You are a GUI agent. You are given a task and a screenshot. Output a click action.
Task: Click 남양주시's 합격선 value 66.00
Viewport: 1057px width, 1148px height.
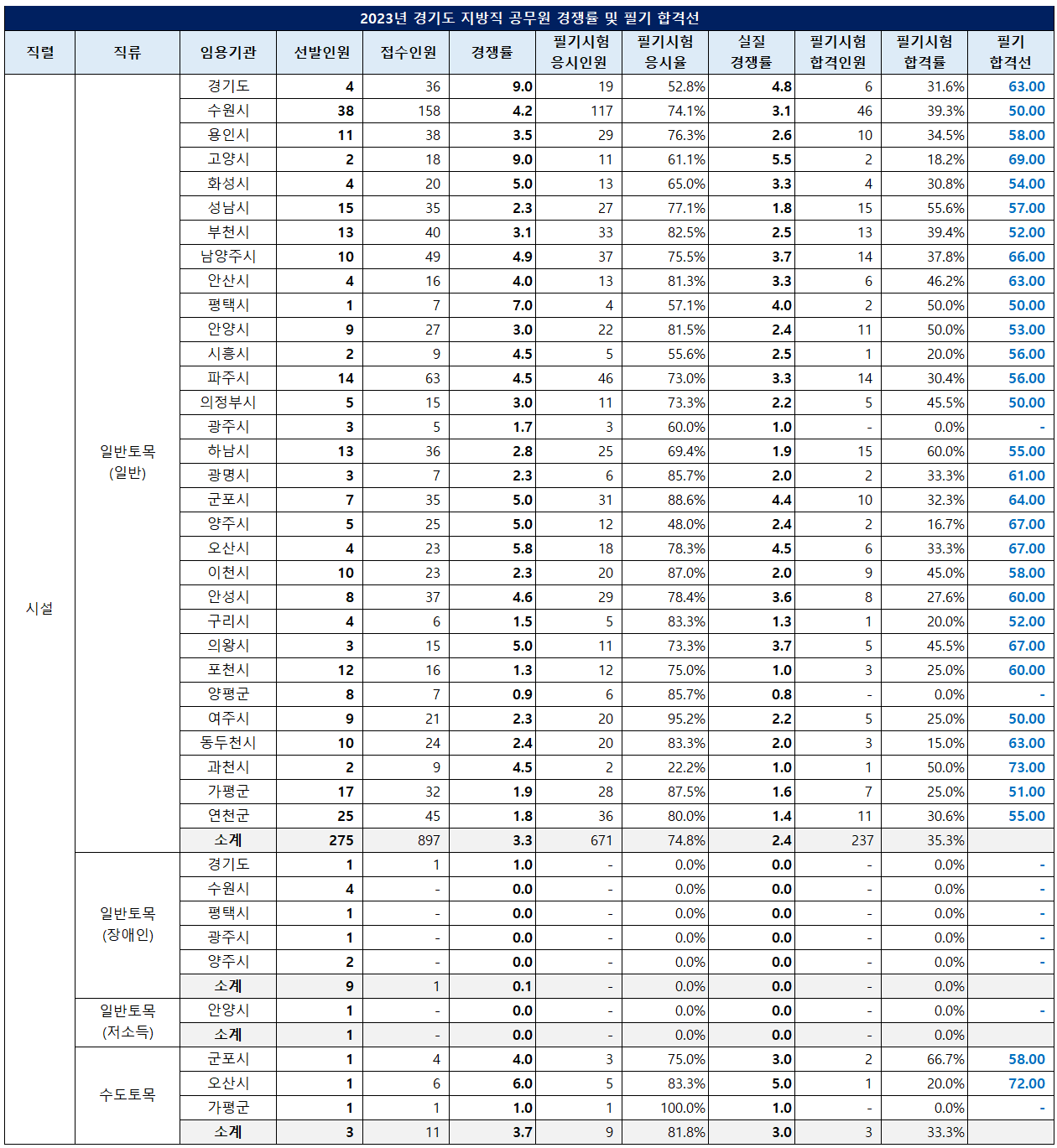click(x=1027, y=257)
